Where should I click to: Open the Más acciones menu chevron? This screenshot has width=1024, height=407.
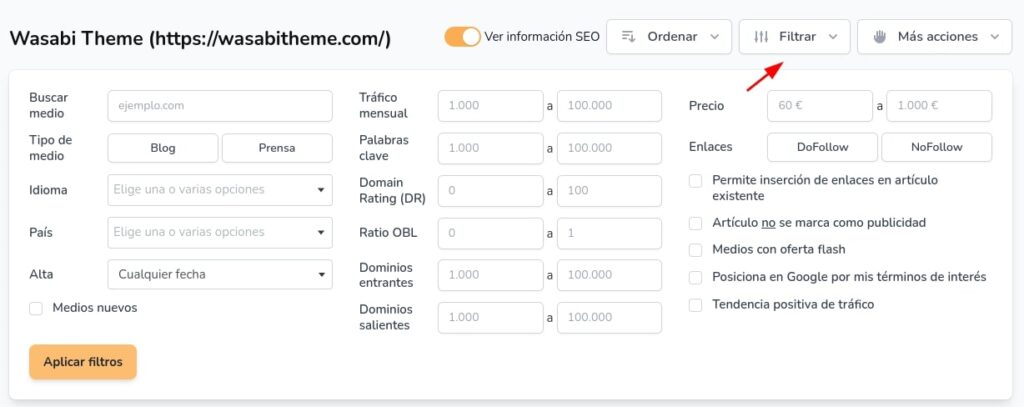tap(995, 37)
